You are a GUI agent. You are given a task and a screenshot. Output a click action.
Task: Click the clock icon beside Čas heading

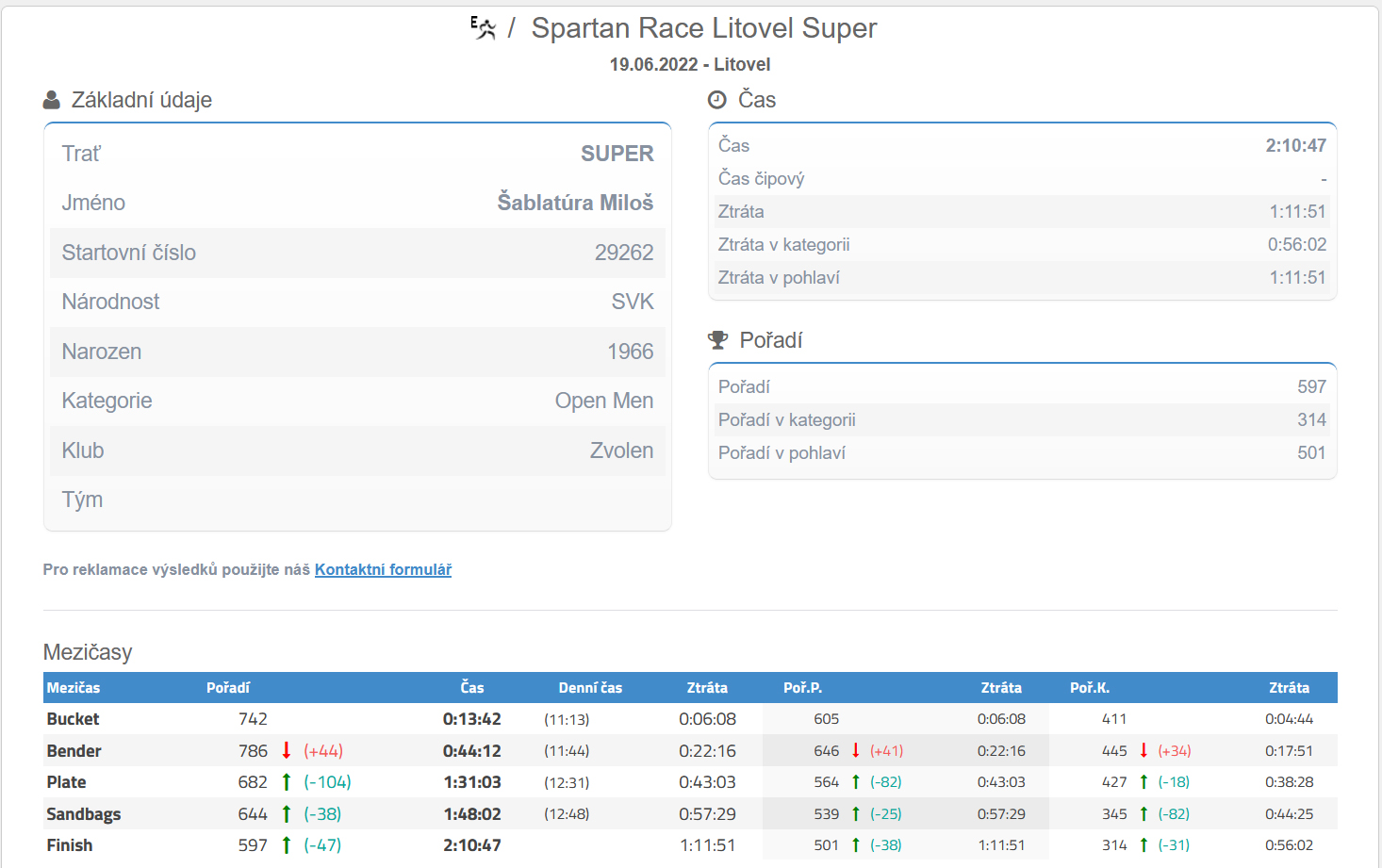click(717, 100)
